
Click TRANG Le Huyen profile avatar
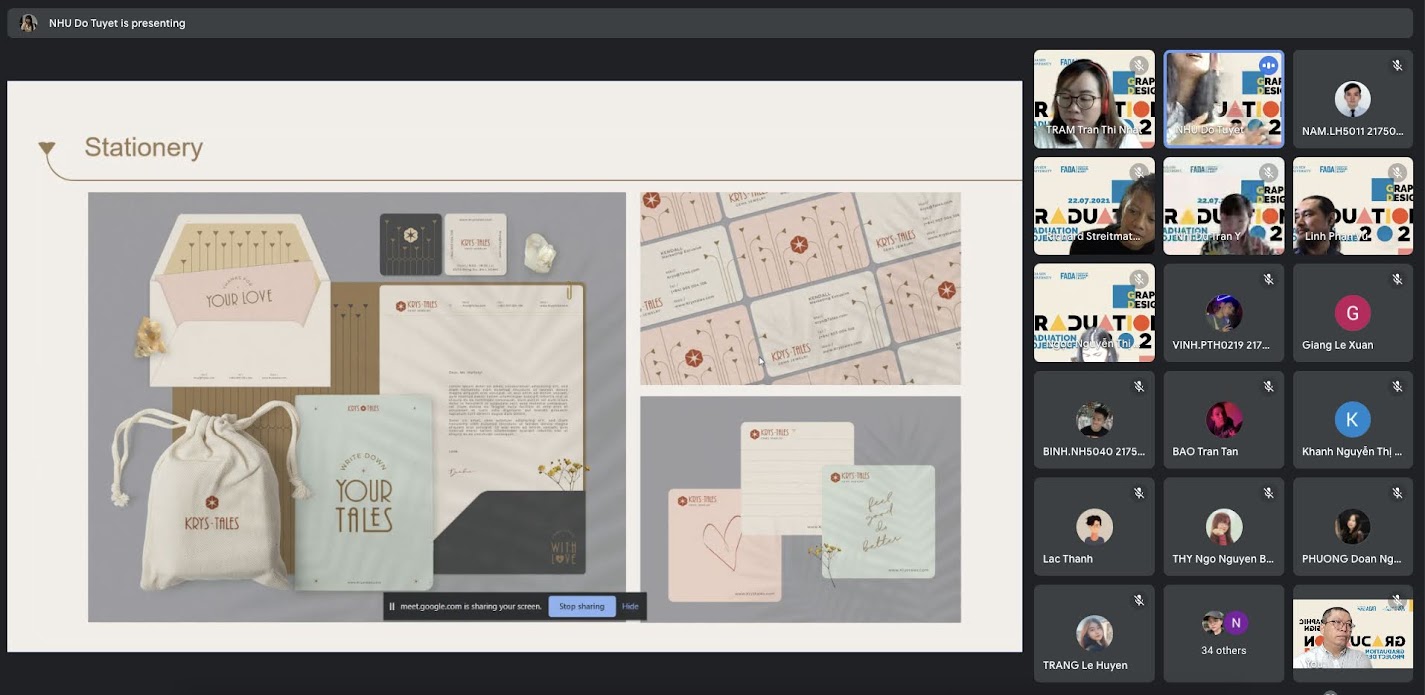1094,633
